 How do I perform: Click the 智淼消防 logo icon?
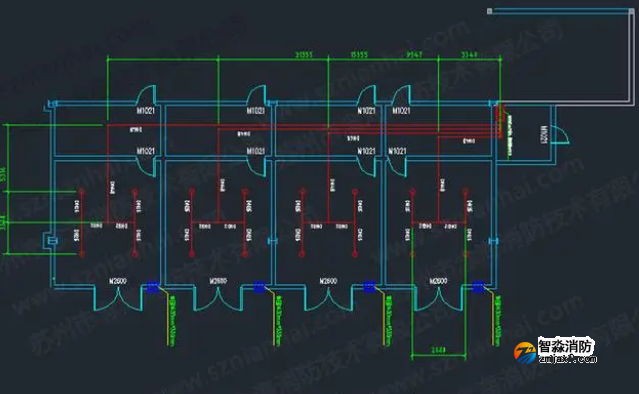525,353
